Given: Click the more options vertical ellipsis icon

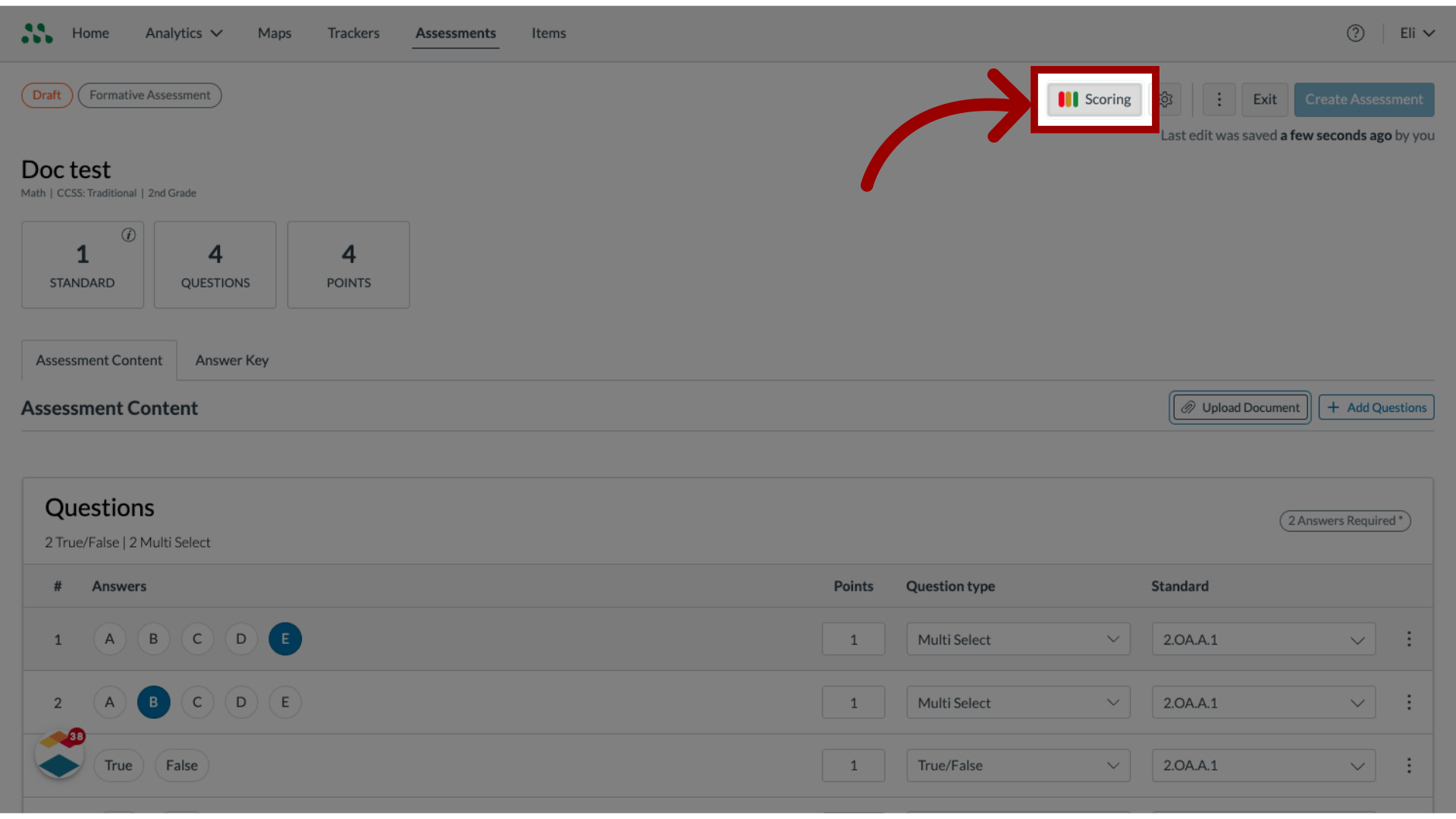Looking at the screenshot, I should coord(1219,99).
